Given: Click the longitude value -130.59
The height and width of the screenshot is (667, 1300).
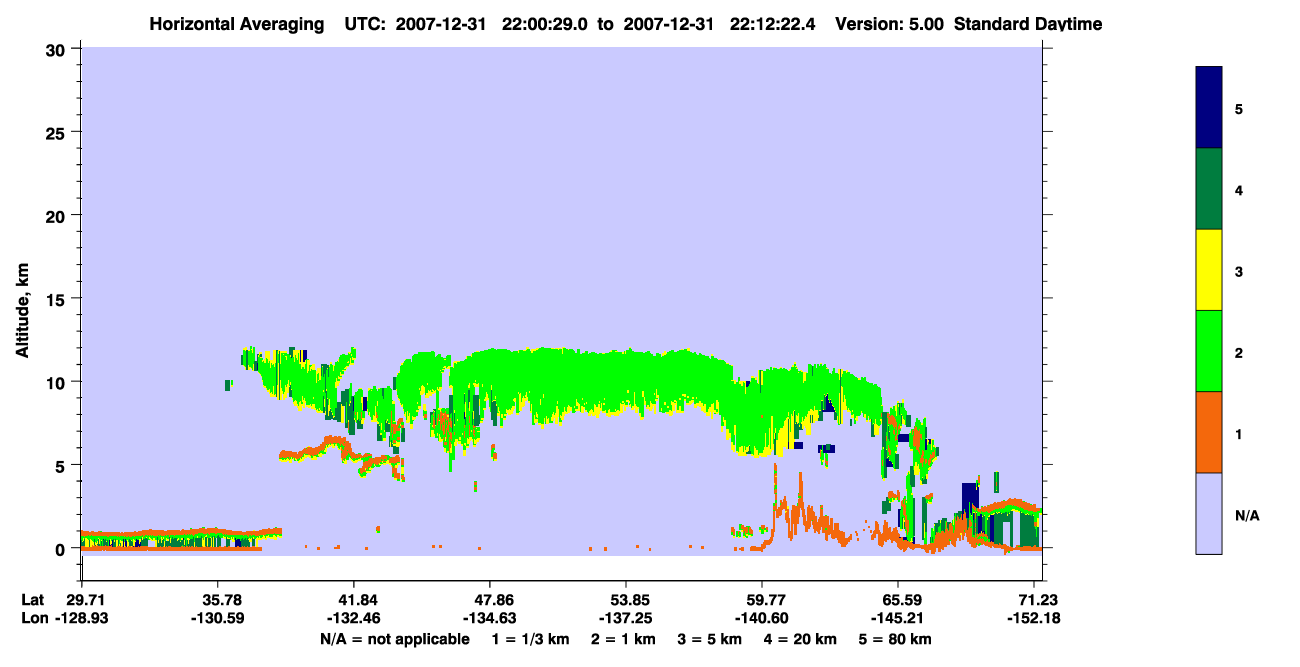Looking at the screenshot, I should (217, 618).
